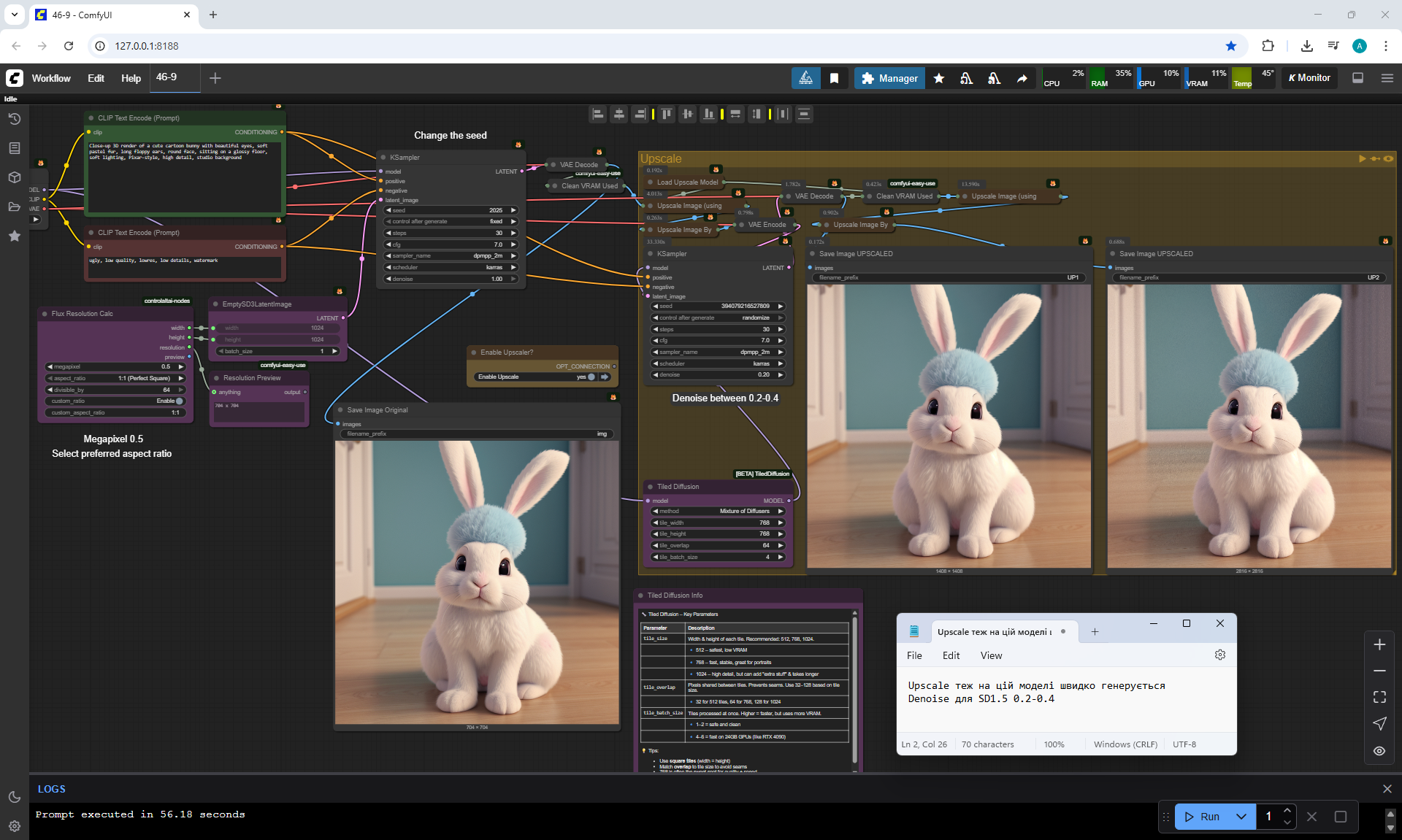Open the Workflow menu

[x=51, y=78]
